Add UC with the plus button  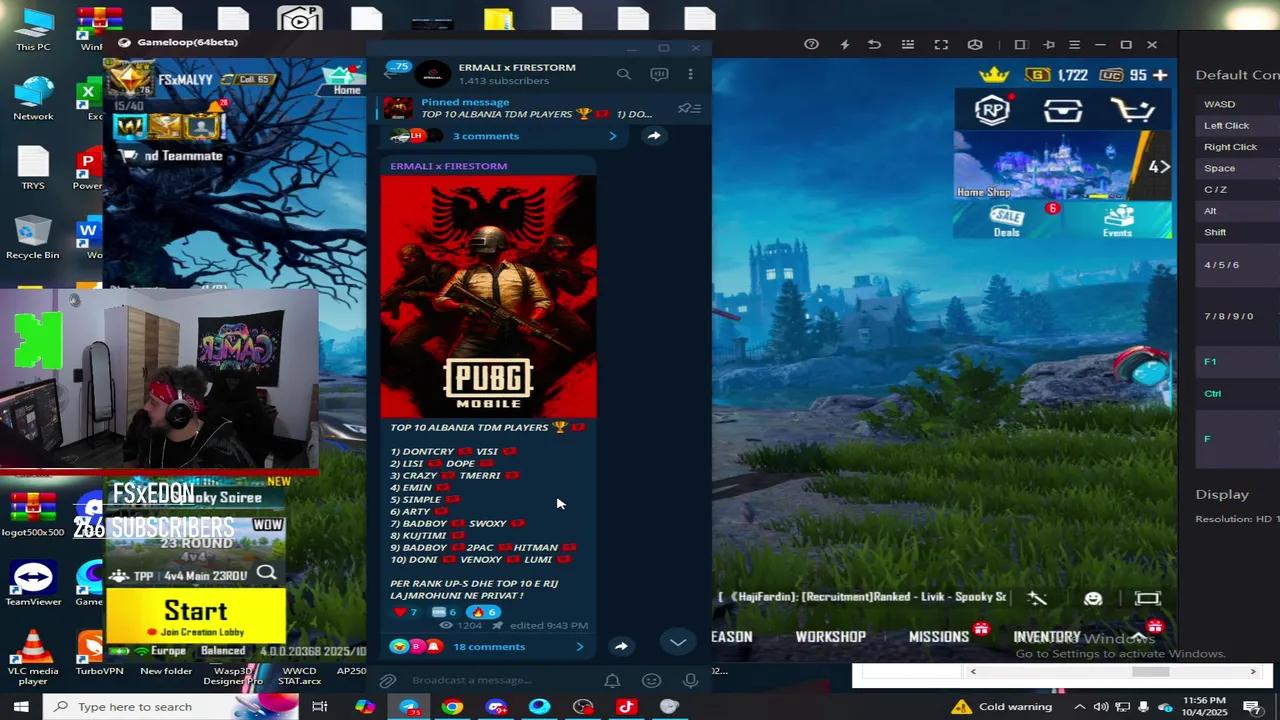[x=1160, y=75]
